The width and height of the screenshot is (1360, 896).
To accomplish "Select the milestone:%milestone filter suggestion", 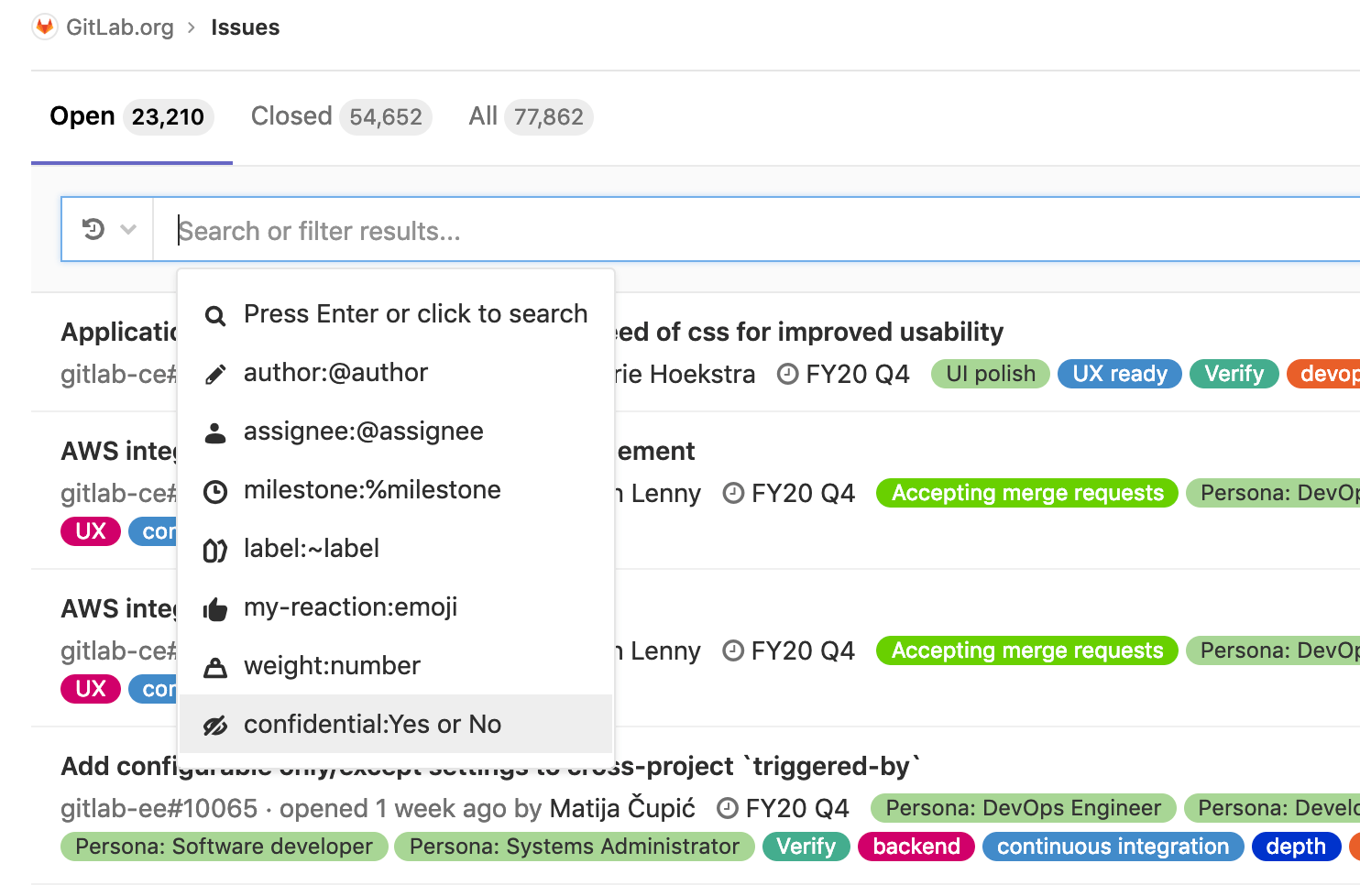I will pyautogui.click(x=372, y=490).
